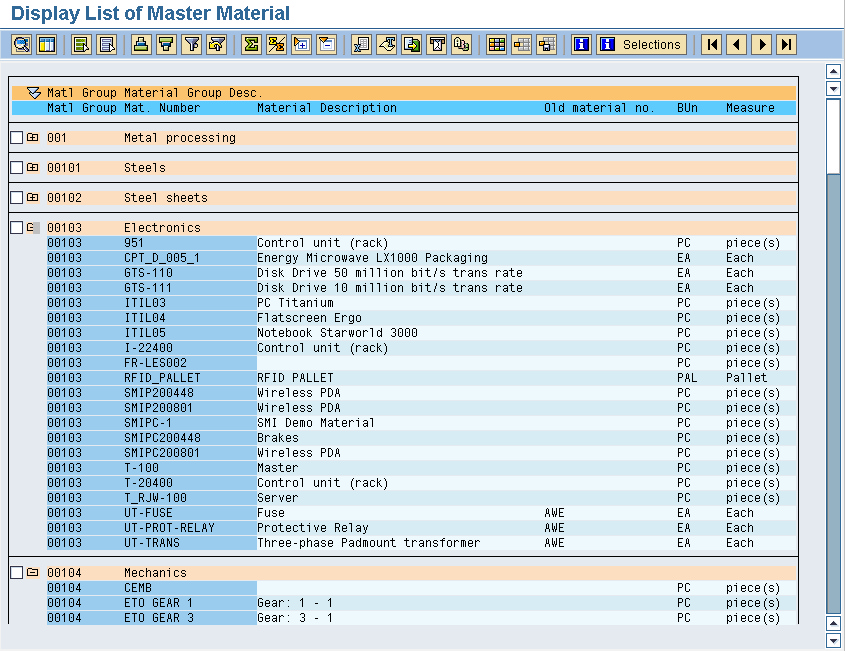Select Protective Relay description
Image resolution: width=845 pixels, height=651 pixels.
[x=313, y=528]
